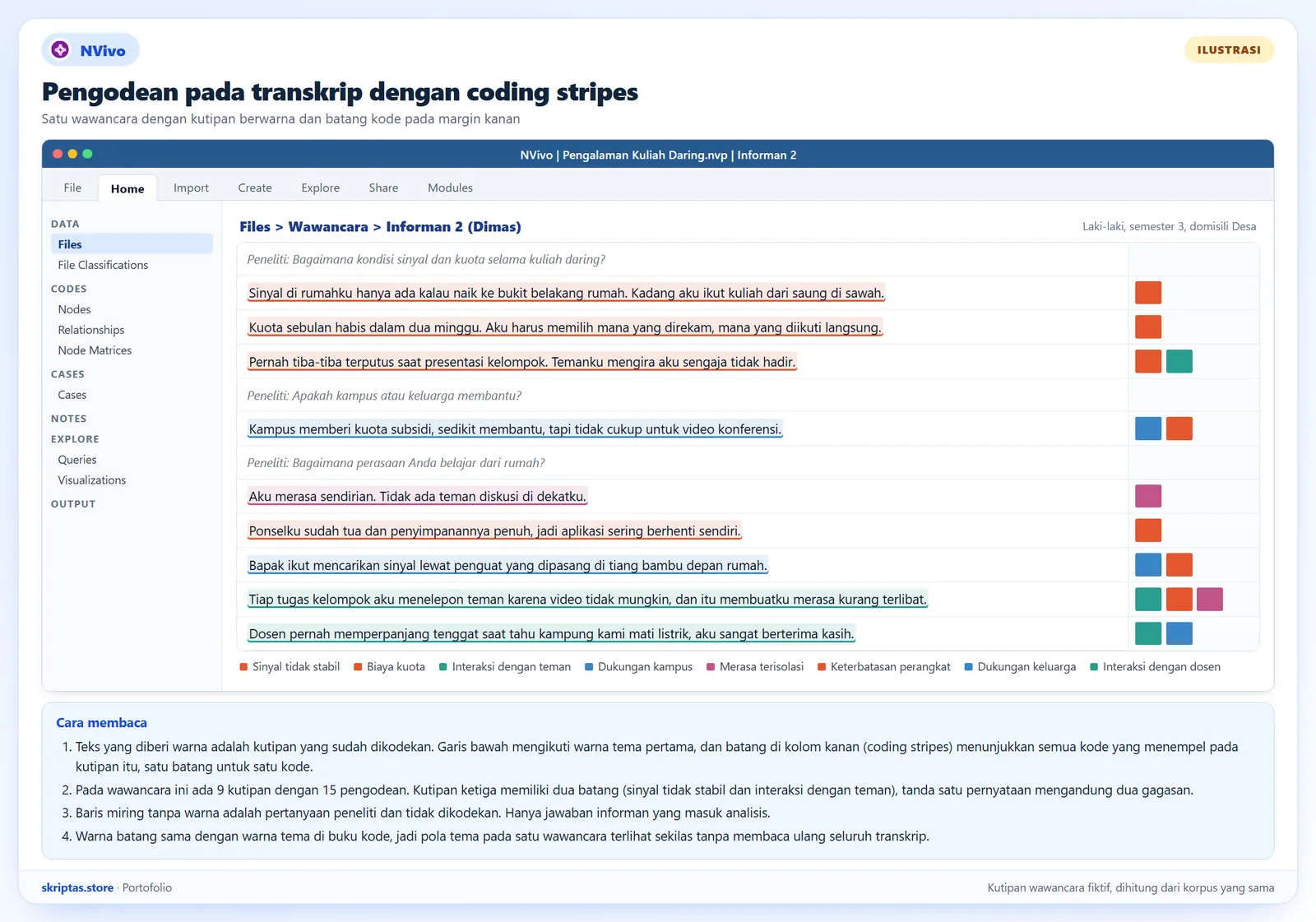This screenshot has width=1316, height=922.
Task: Open Node Matrices in sidebar
Action: [x=95, y=350]
